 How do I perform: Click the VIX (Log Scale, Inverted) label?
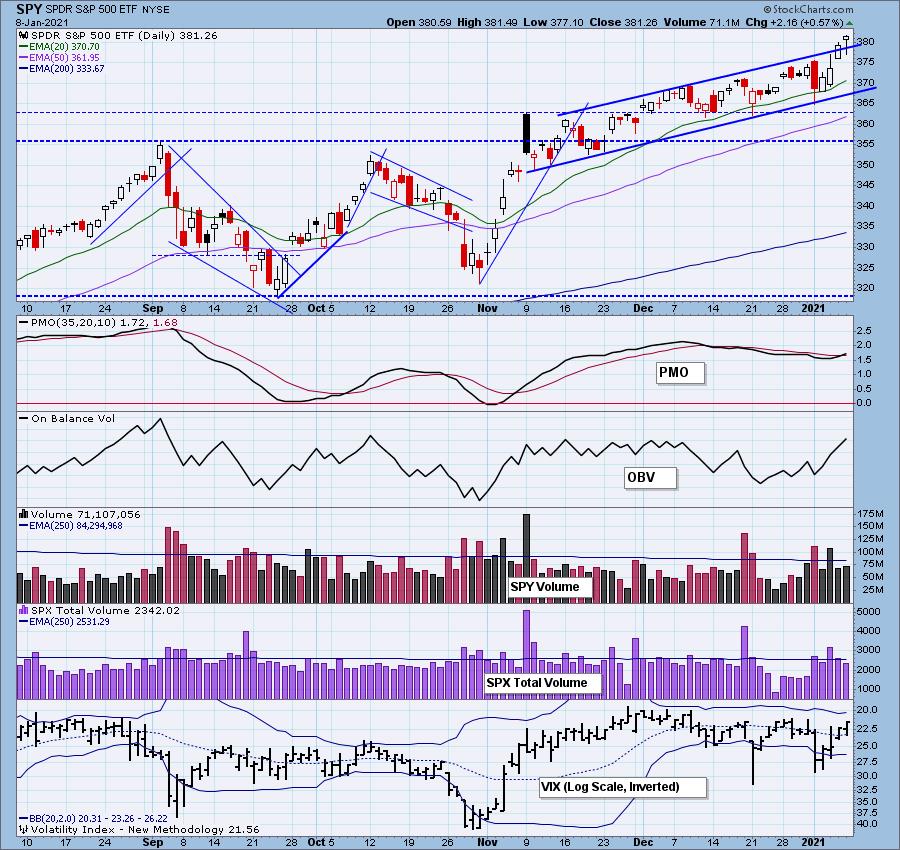point(623,787)
